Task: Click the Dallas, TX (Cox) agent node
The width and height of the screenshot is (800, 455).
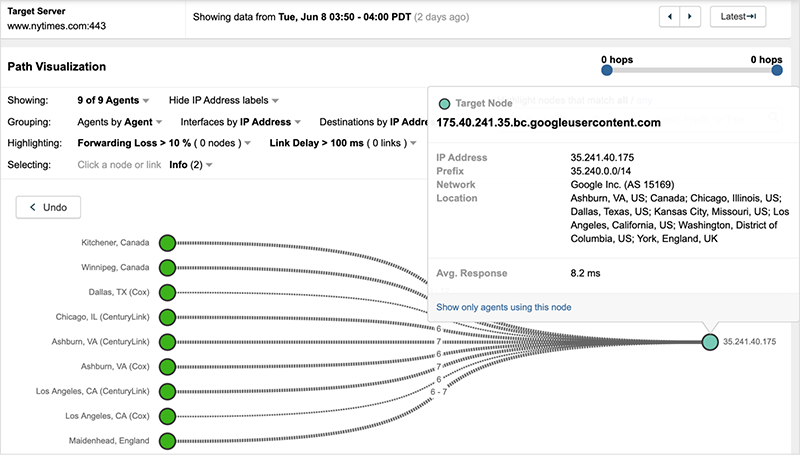Action: coord(167,292)
